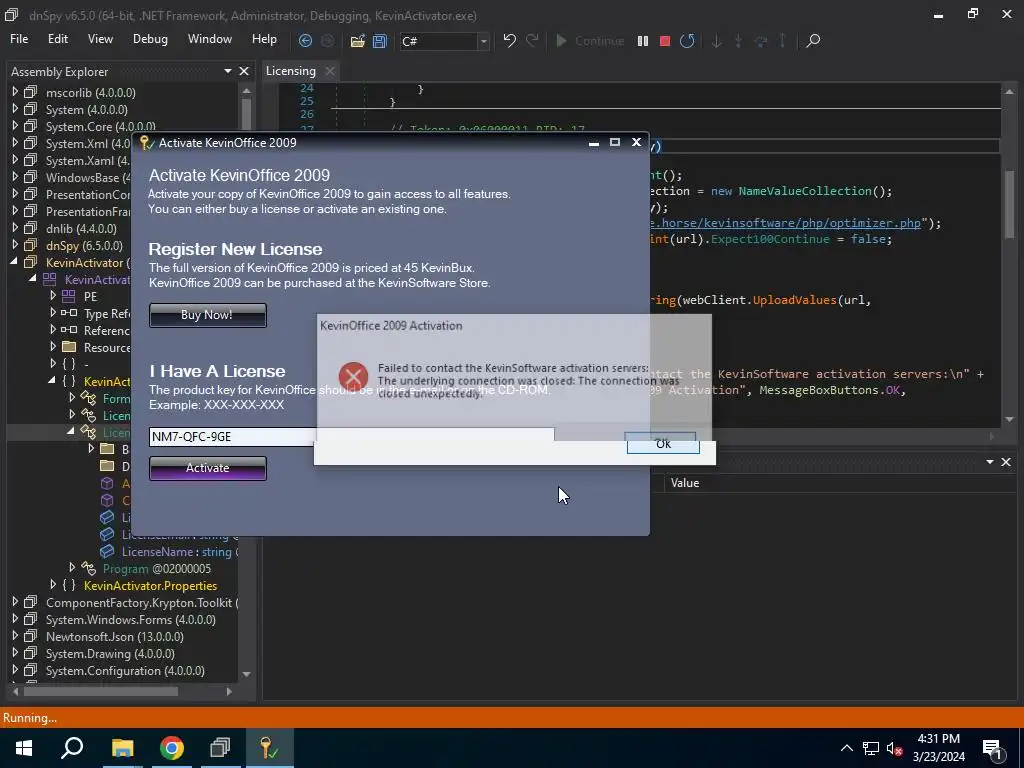Expand the Program @02000005 node
The width and height of the screenshot is (1024, 768).
pyautogui.click(x=72, y=568)
